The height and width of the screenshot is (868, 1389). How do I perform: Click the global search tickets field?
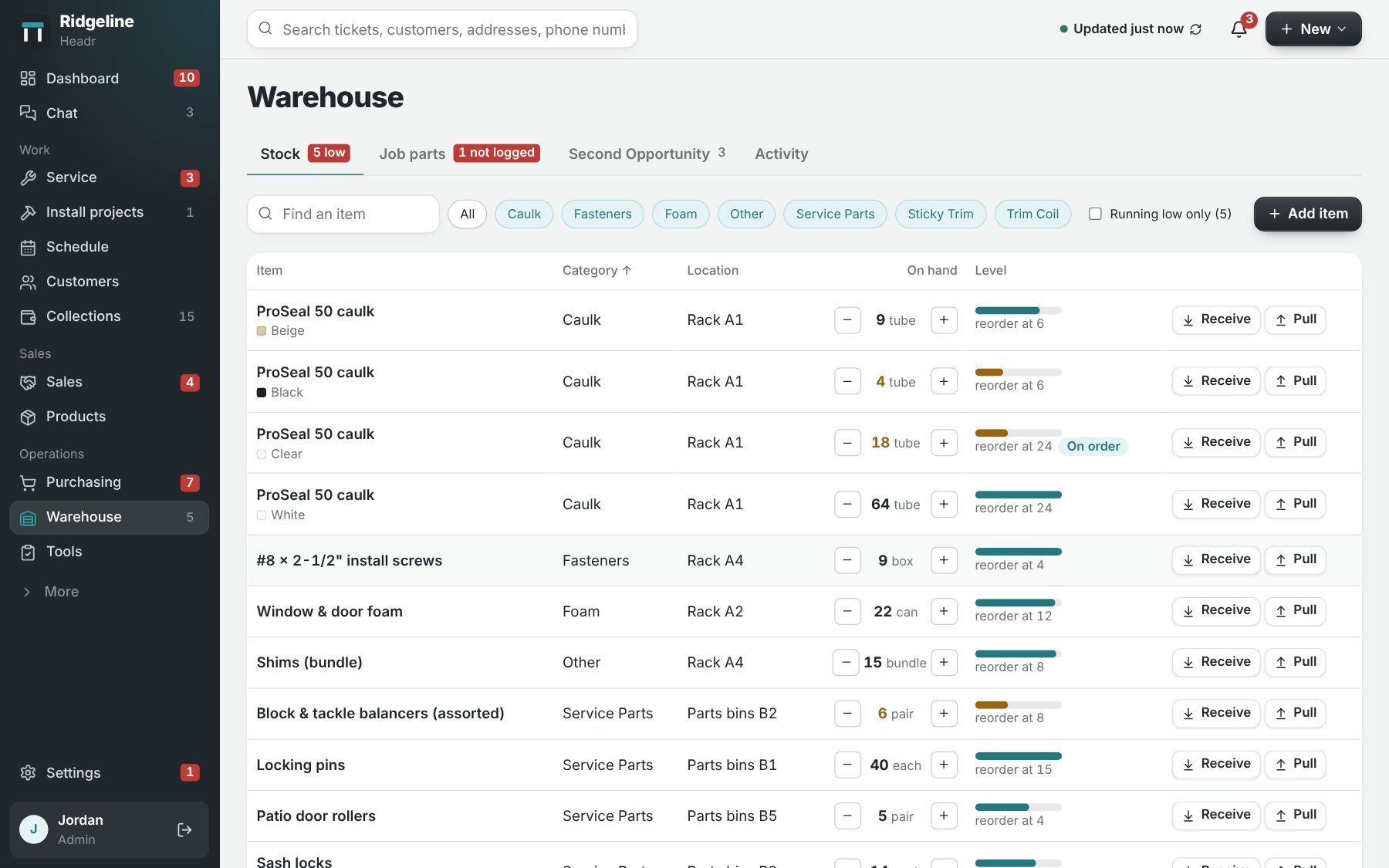pyautogui.click(x=442, y=29)
